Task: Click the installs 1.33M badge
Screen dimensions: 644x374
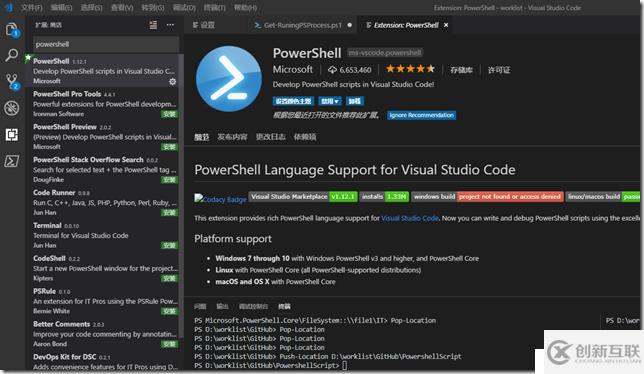Action: [384, 197]
